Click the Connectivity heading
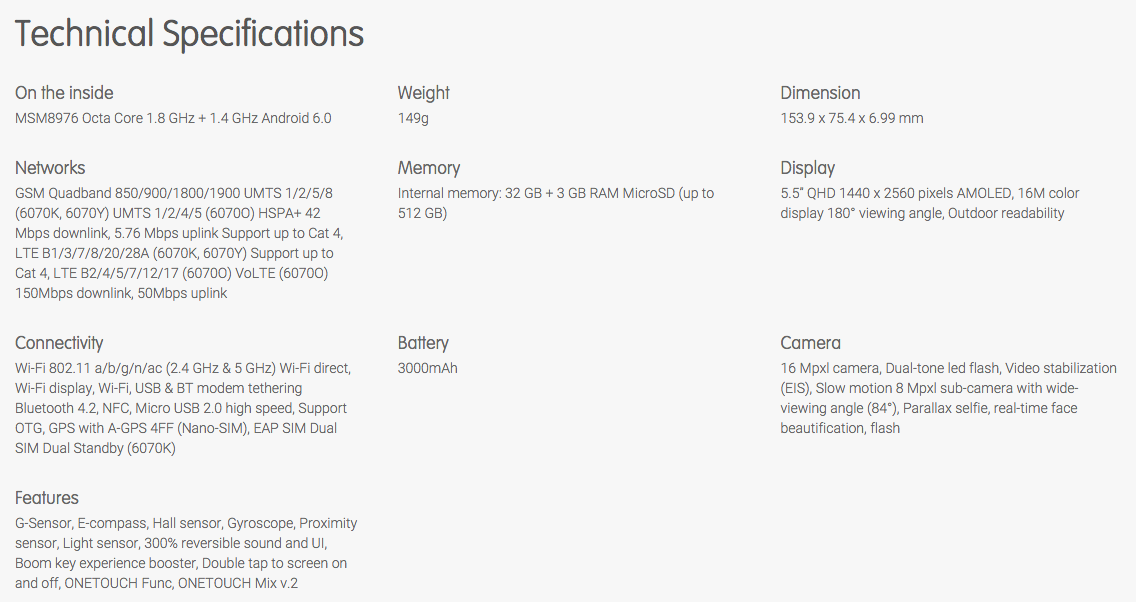 click(59, 343)
